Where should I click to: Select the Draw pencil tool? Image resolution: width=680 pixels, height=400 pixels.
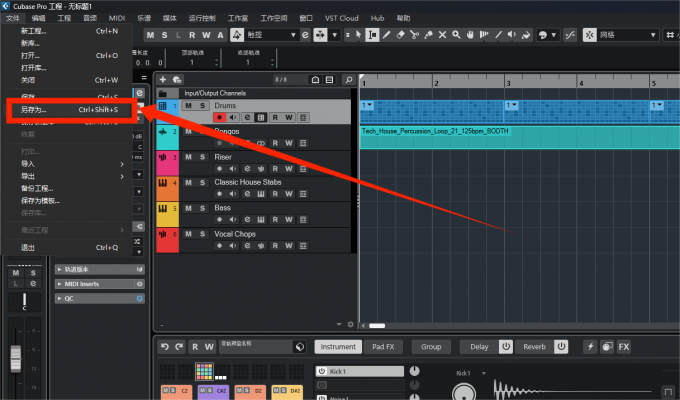click(386, 35)
